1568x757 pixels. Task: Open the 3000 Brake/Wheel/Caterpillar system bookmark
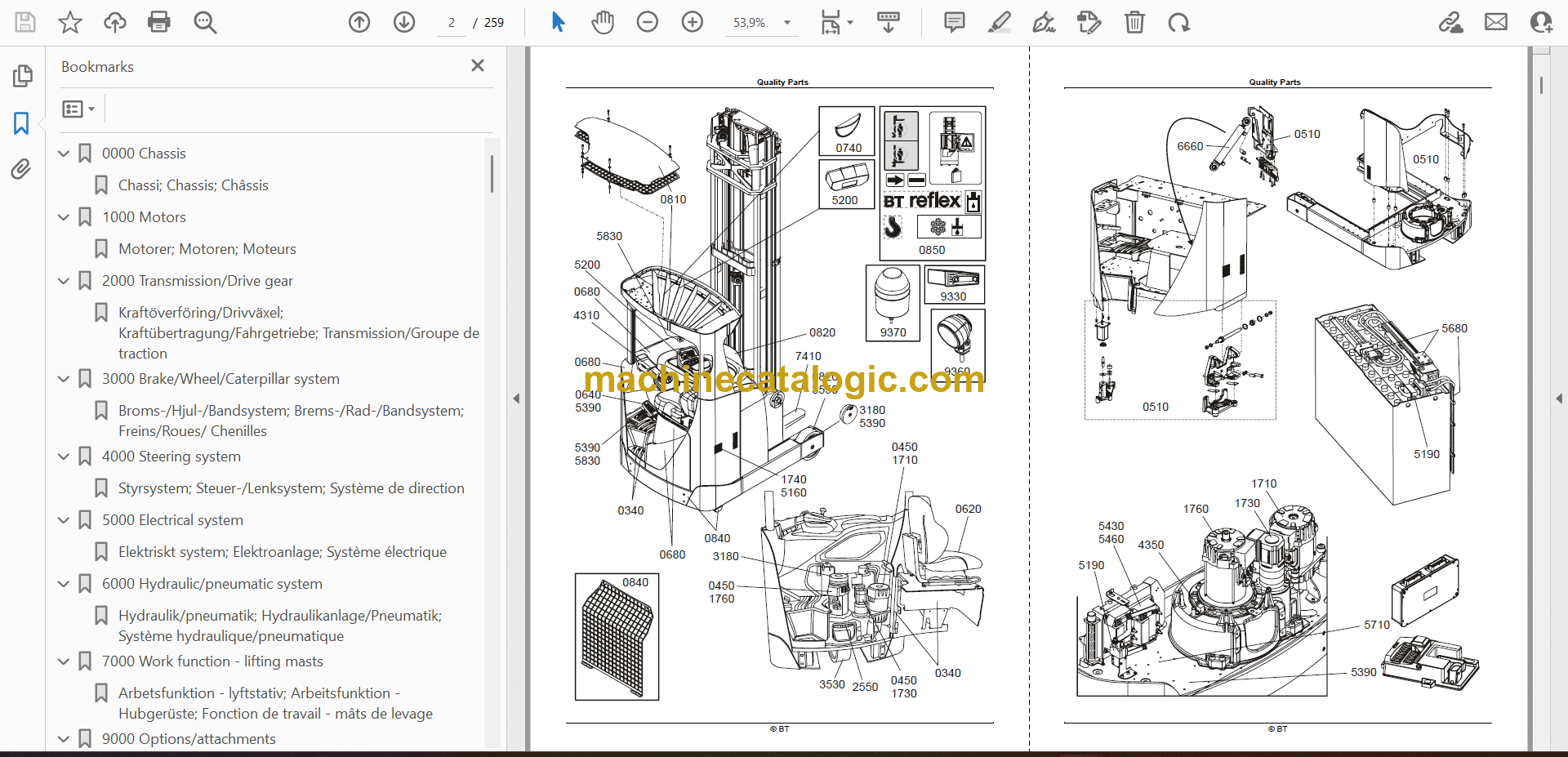click(220, 379)
